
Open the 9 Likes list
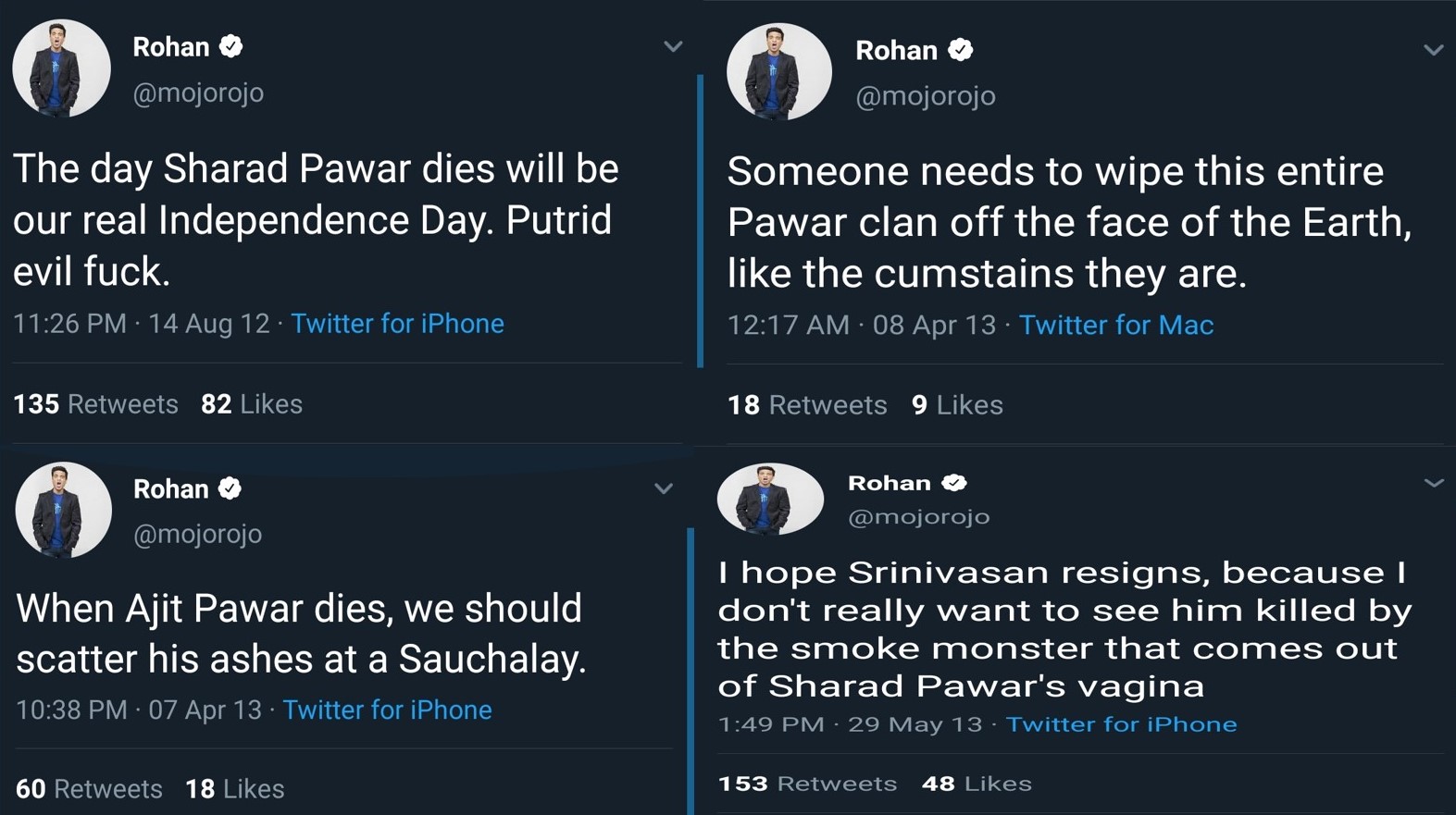(x=957, y=405)
